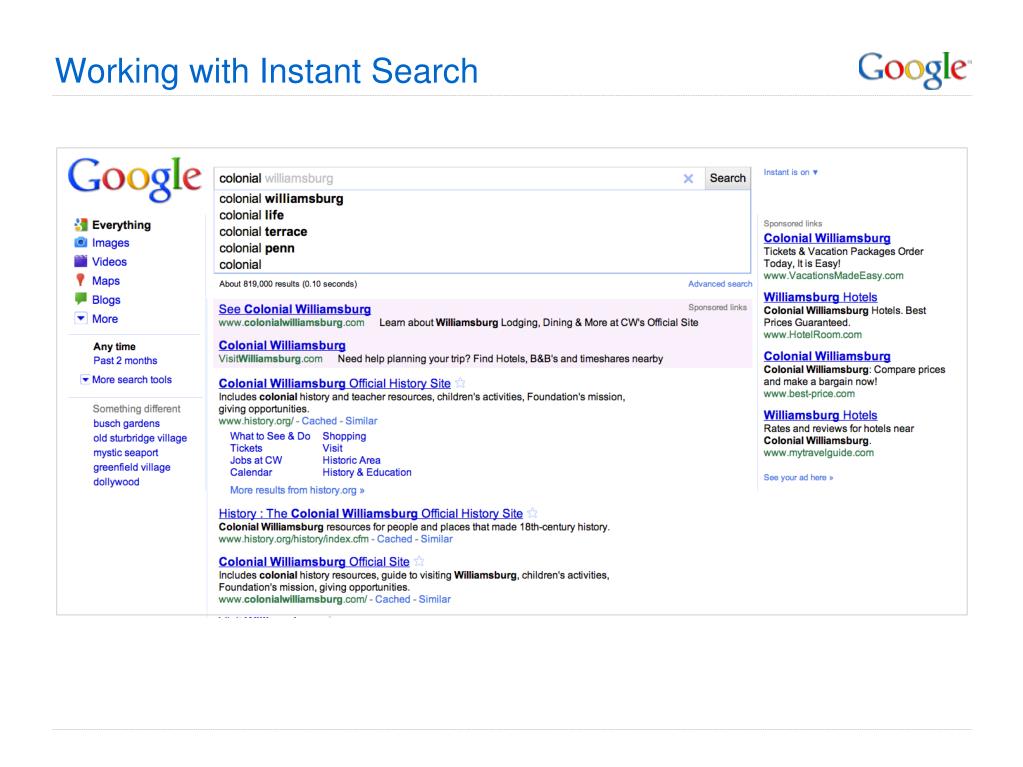Open Colonial Williamsburg Official History Site result

334,384
